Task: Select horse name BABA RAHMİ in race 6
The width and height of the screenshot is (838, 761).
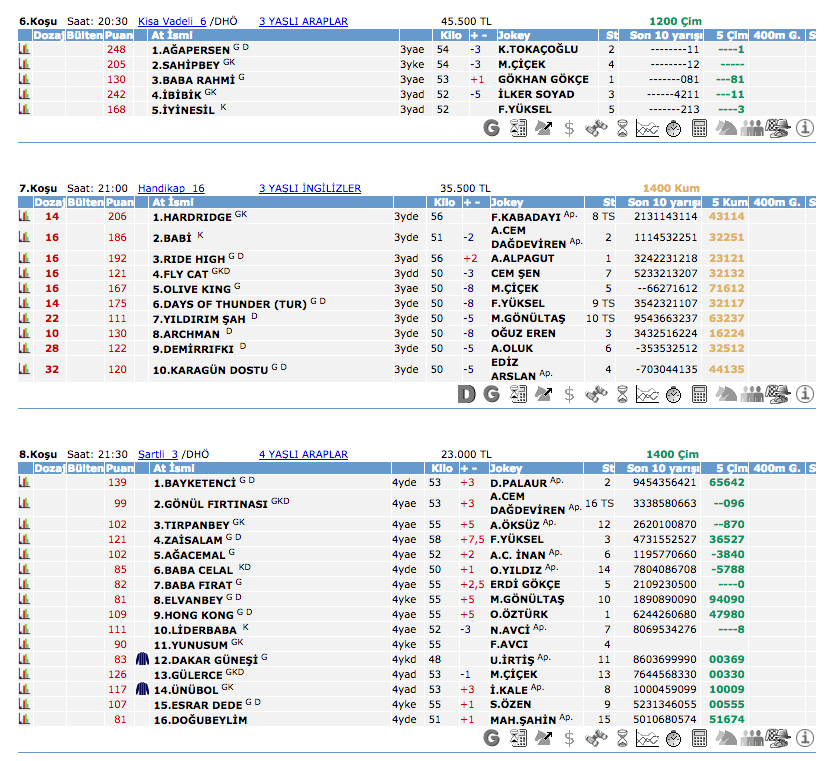Action: (x=194, y=79)
